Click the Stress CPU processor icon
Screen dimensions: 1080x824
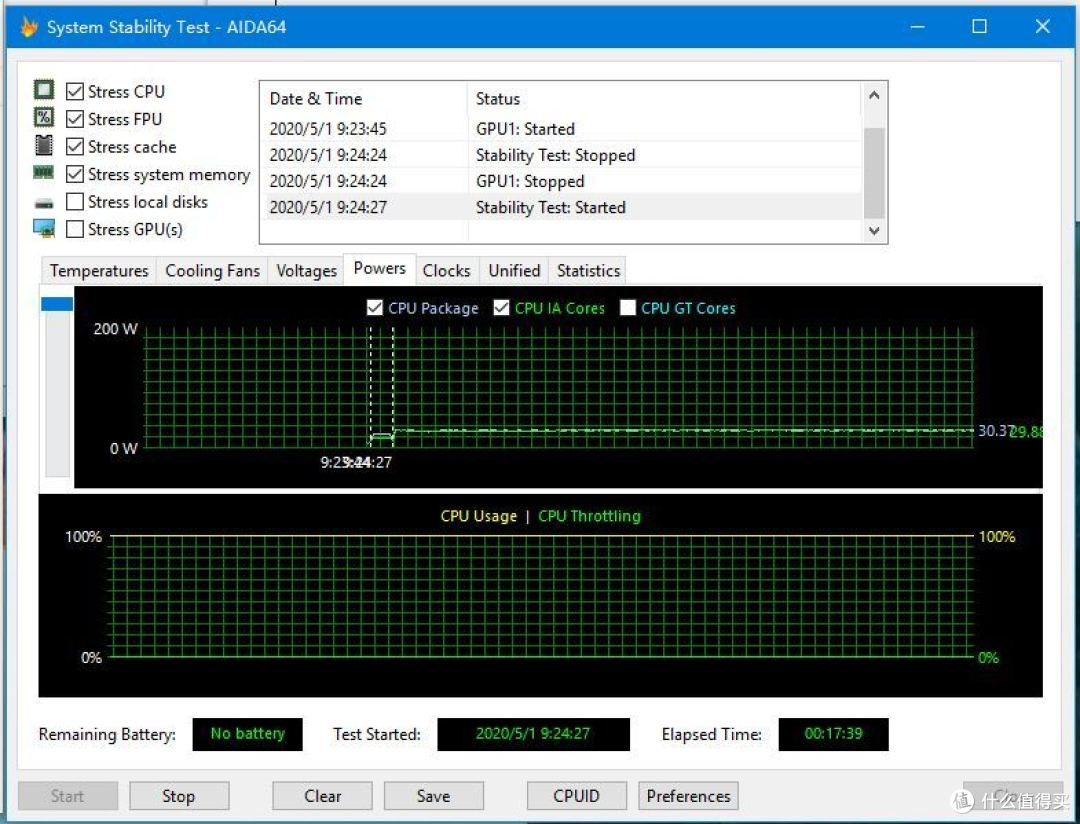click(x=44, y=90)
